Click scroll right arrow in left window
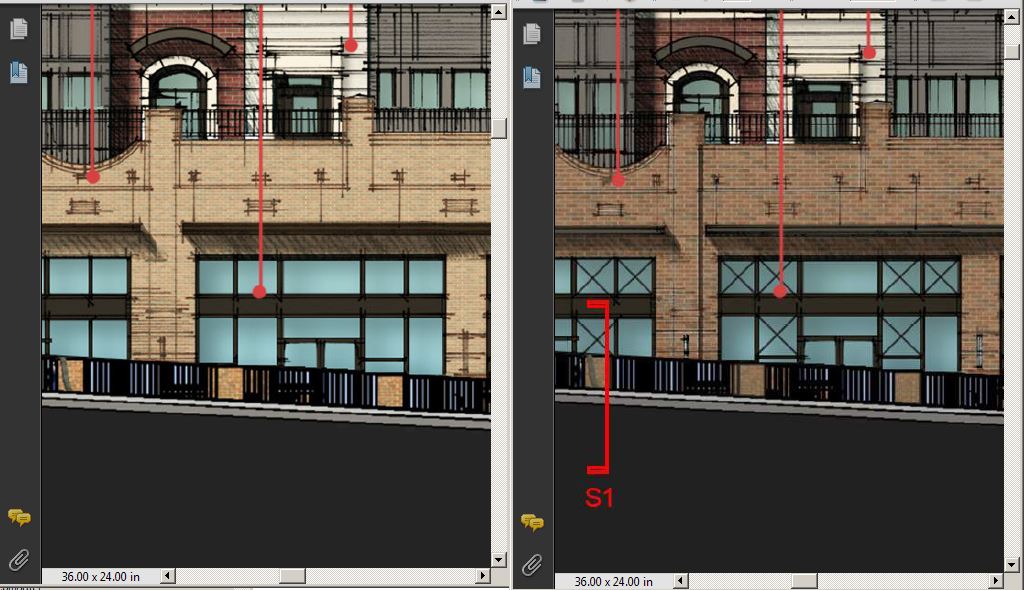Viewport: 1024px width, 590px height. 483,576
